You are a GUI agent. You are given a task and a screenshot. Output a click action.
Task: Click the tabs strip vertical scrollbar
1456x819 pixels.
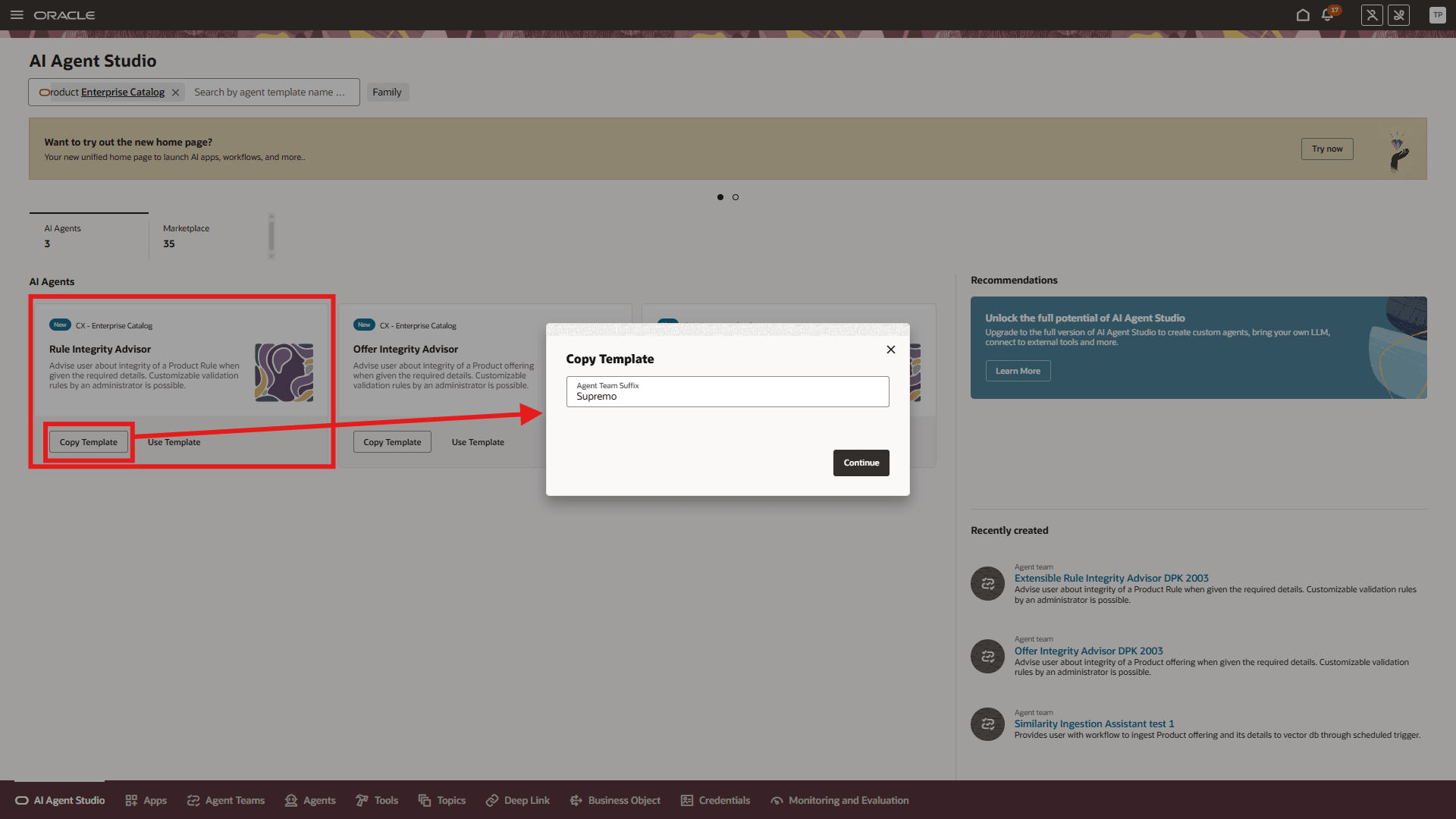point(271,236)
